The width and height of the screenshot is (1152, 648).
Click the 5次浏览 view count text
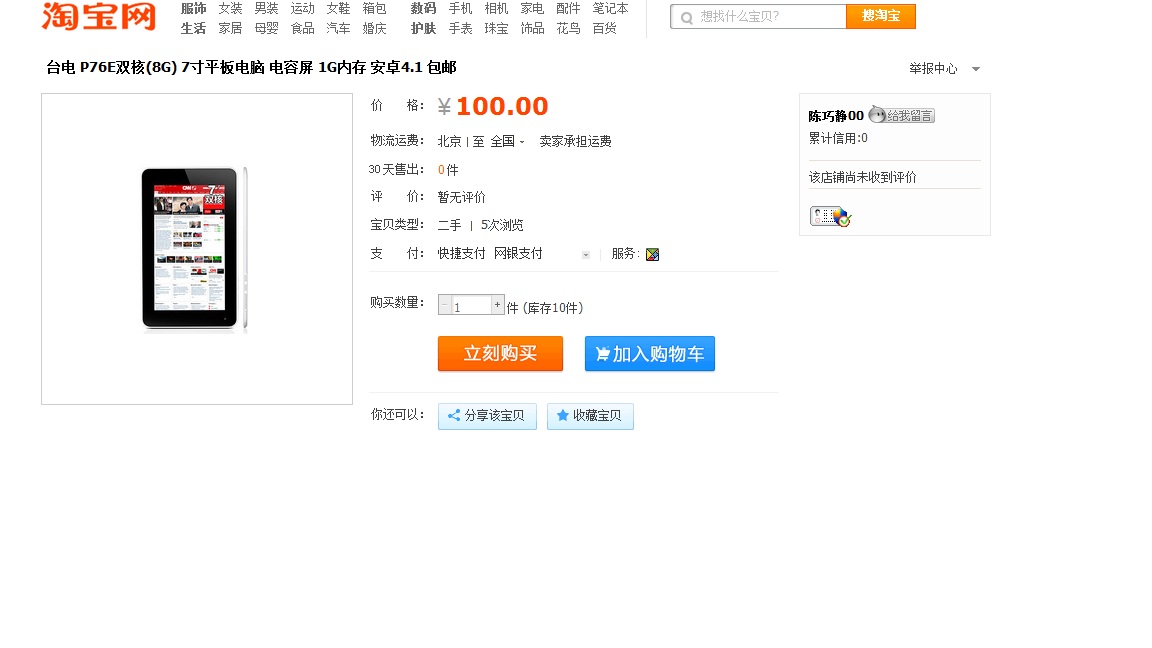click(x=502, y=225)
